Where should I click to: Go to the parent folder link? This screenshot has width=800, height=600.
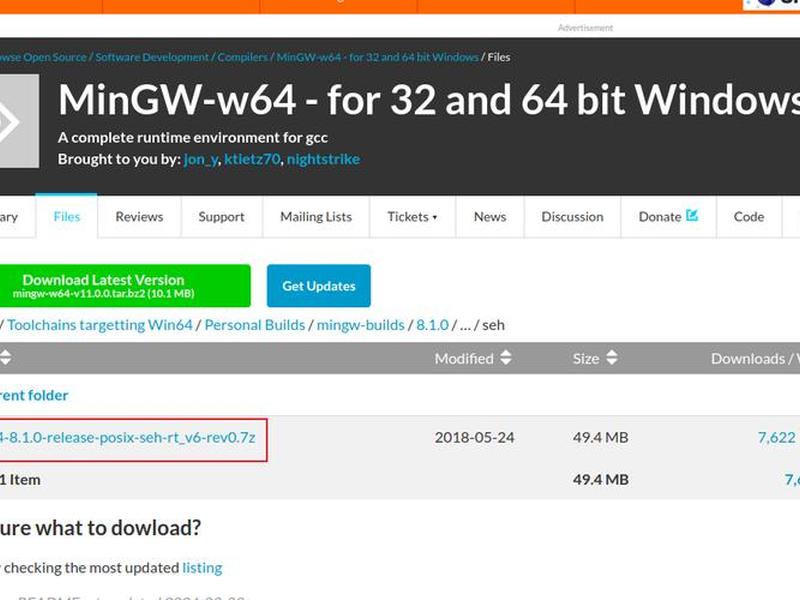(34, 395)
